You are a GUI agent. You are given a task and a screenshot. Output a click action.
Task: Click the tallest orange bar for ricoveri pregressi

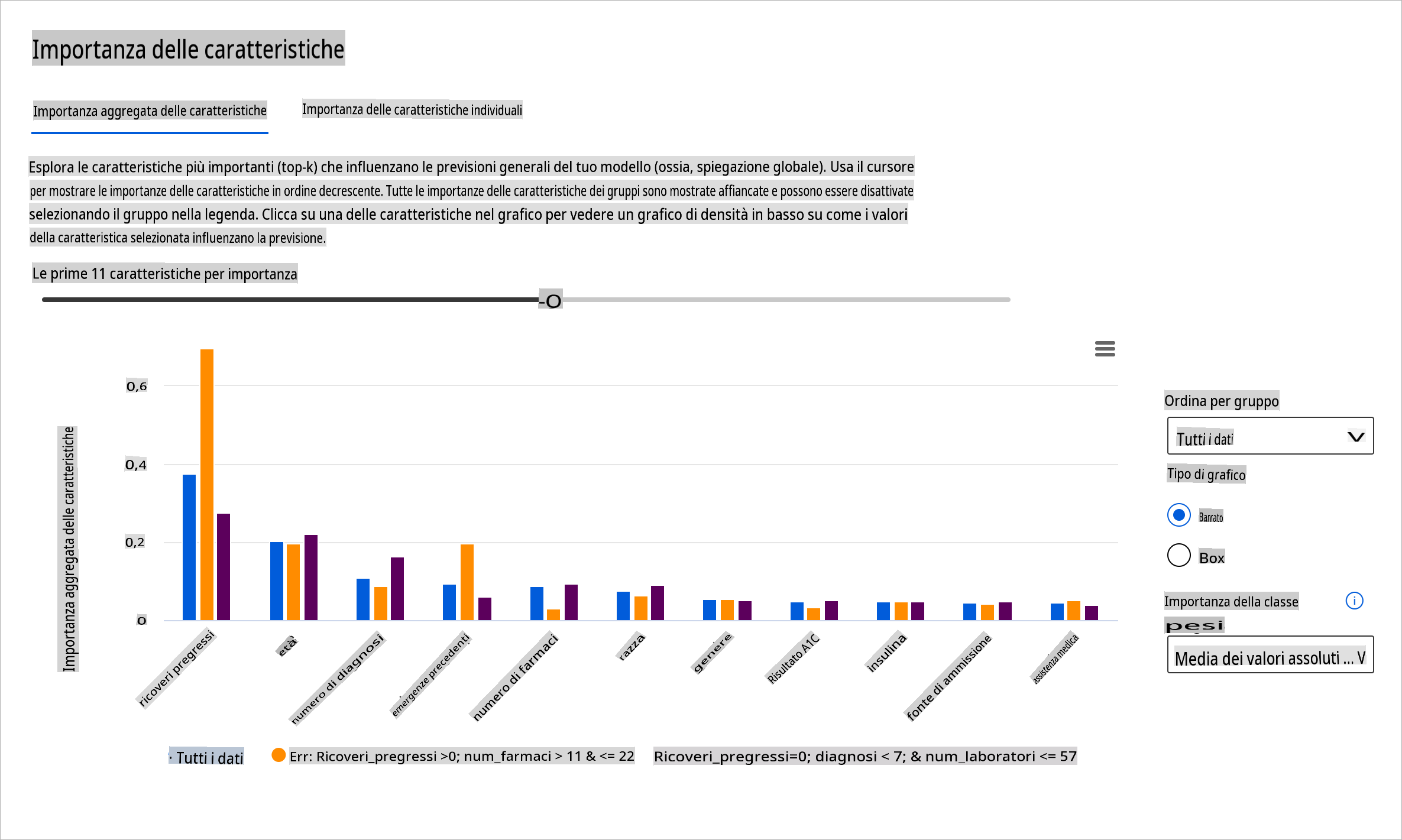tap(207, 485)
